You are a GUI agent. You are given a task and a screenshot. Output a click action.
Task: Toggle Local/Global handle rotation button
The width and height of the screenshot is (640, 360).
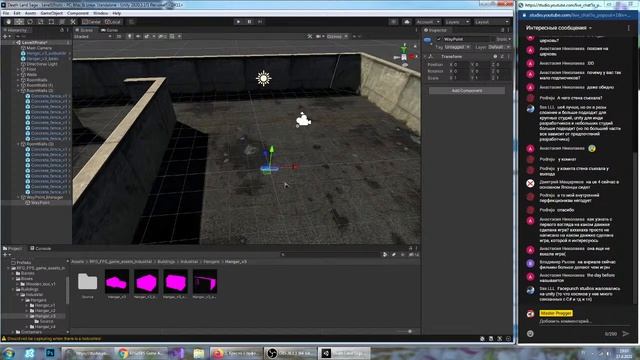[113, 22]
